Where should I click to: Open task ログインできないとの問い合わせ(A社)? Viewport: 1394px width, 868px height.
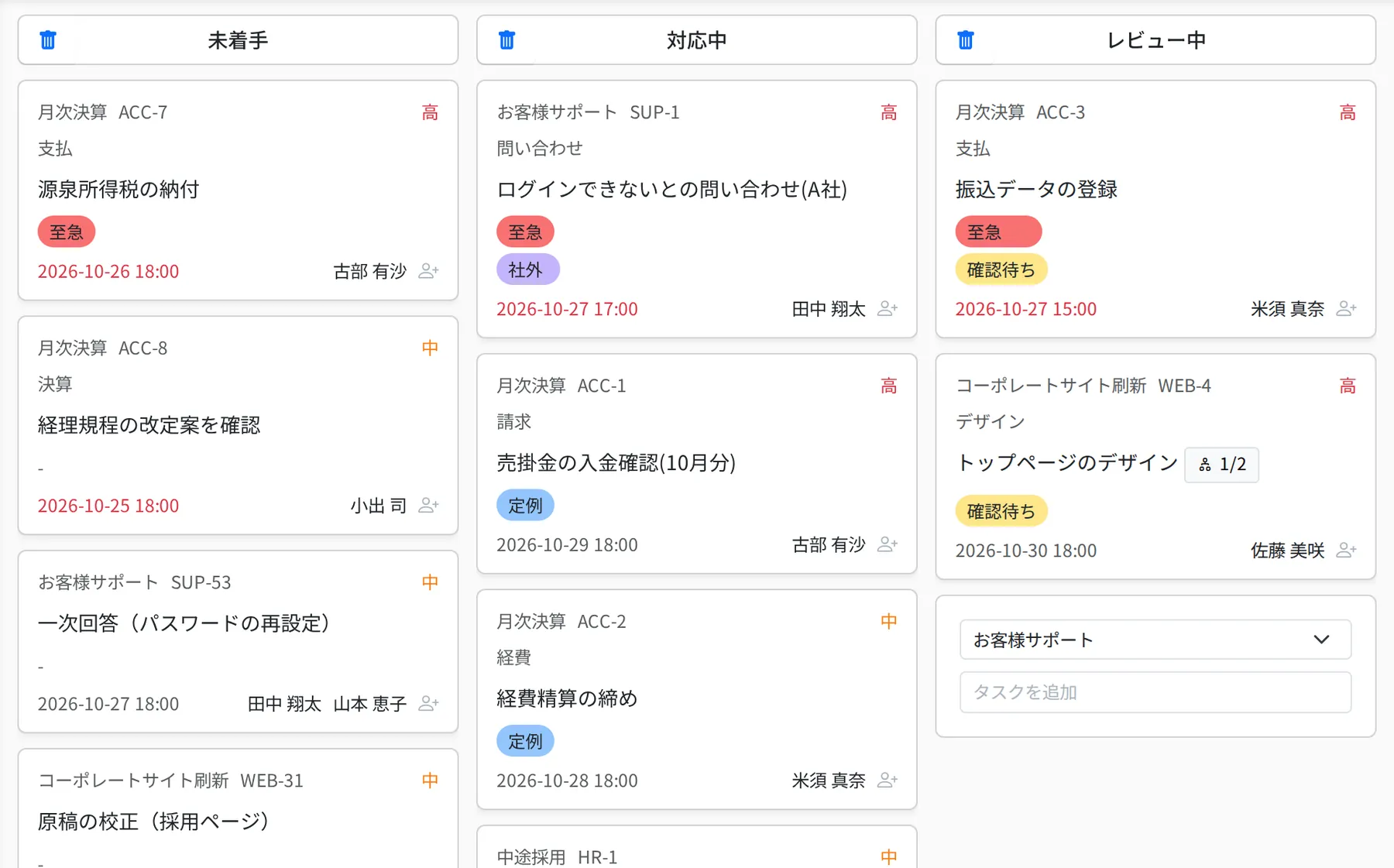671,190
